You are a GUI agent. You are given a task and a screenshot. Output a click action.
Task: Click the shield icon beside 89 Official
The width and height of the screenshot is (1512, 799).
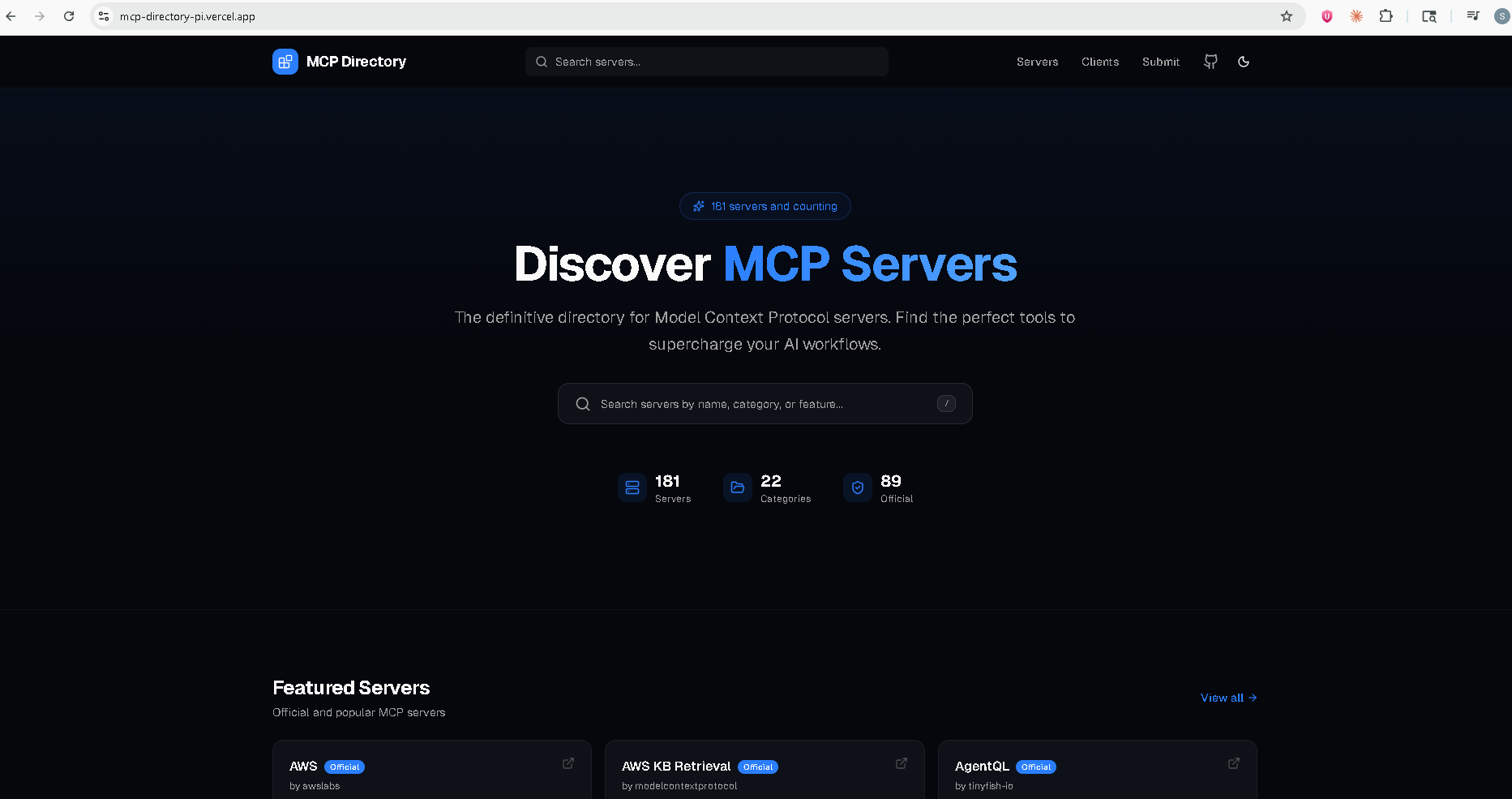(x=858, y=488)
